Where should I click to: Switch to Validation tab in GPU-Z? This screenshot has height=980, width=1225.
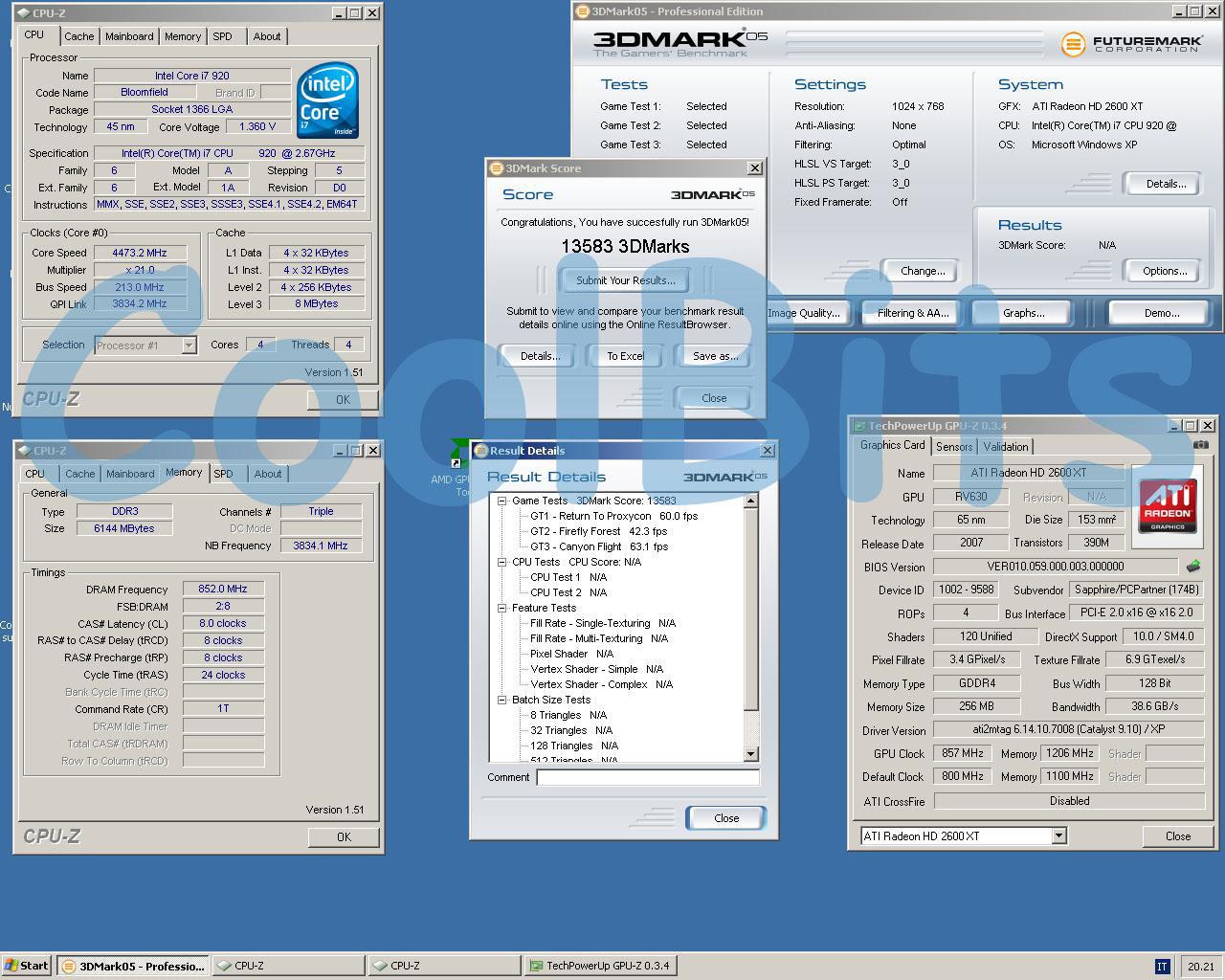click(1006, 447)
